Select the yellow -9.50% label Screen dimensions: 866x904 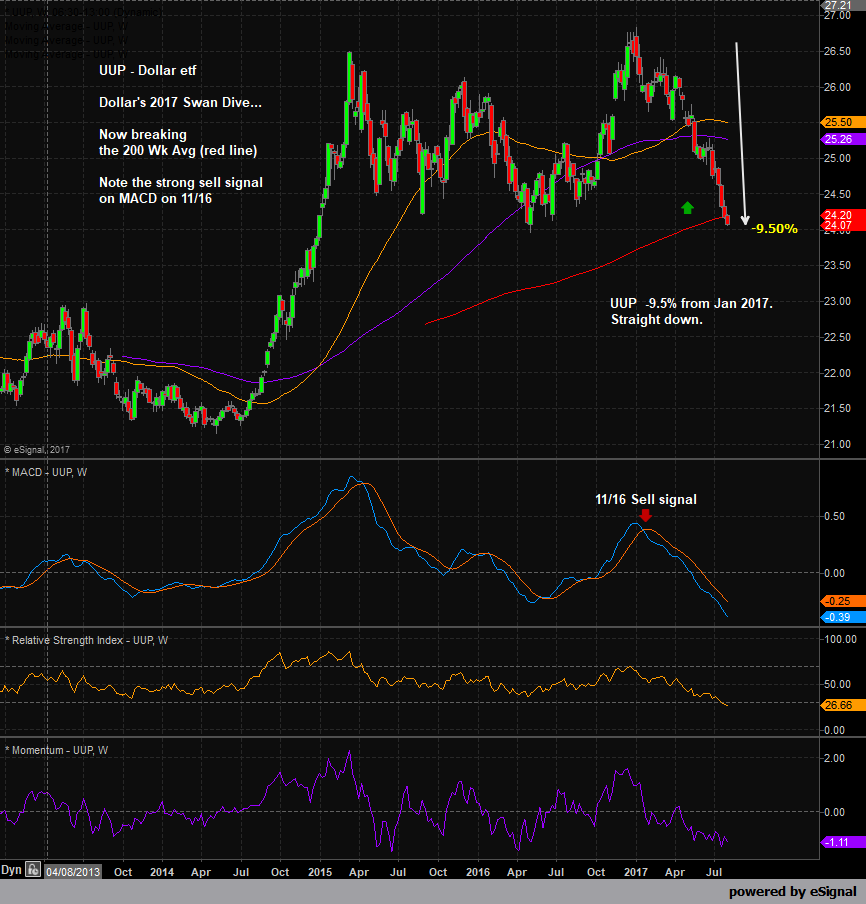tap(774, 229)
